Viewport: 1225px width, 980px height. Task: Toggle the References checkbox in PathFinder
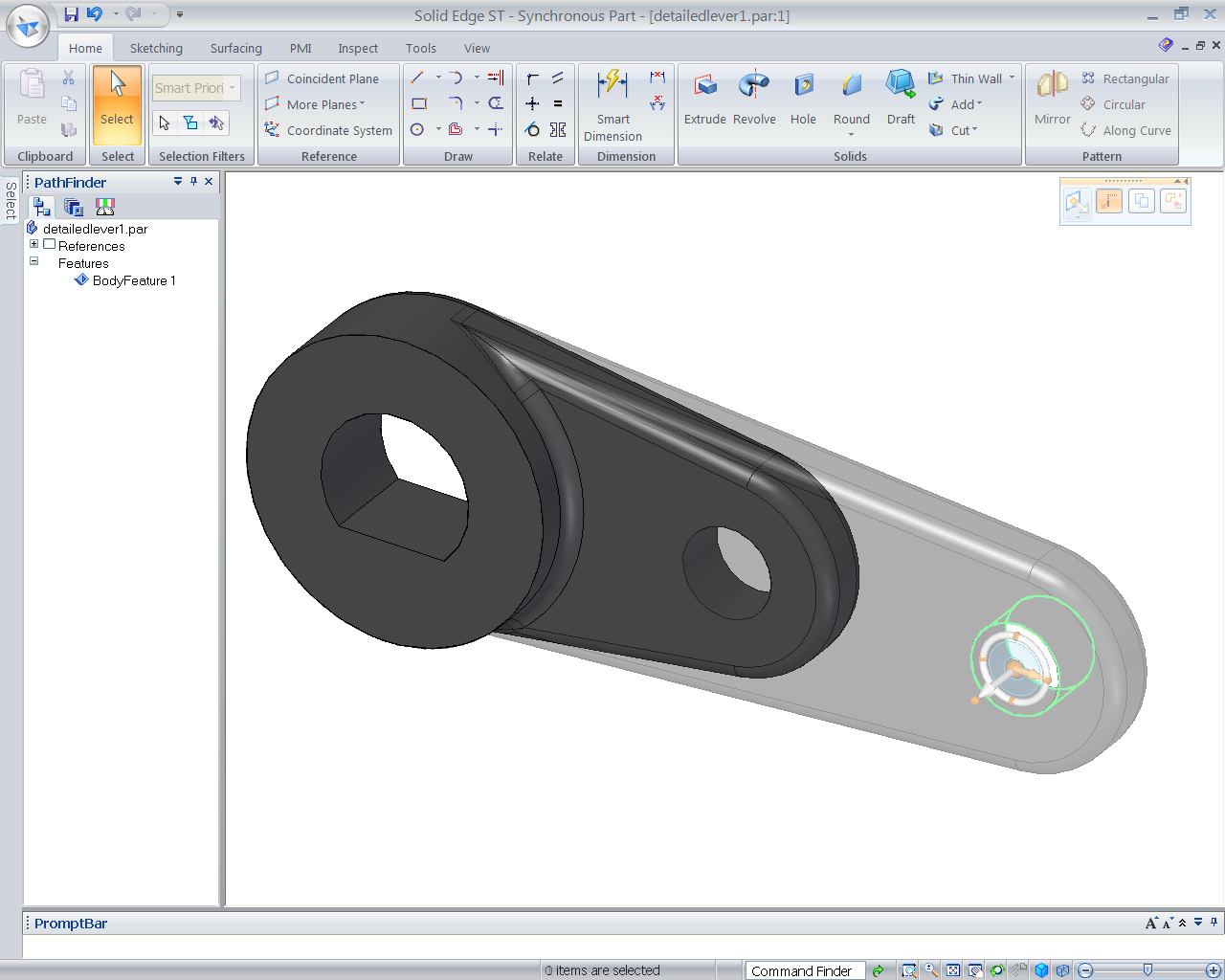pyautogui.click(x=49, y=245)
